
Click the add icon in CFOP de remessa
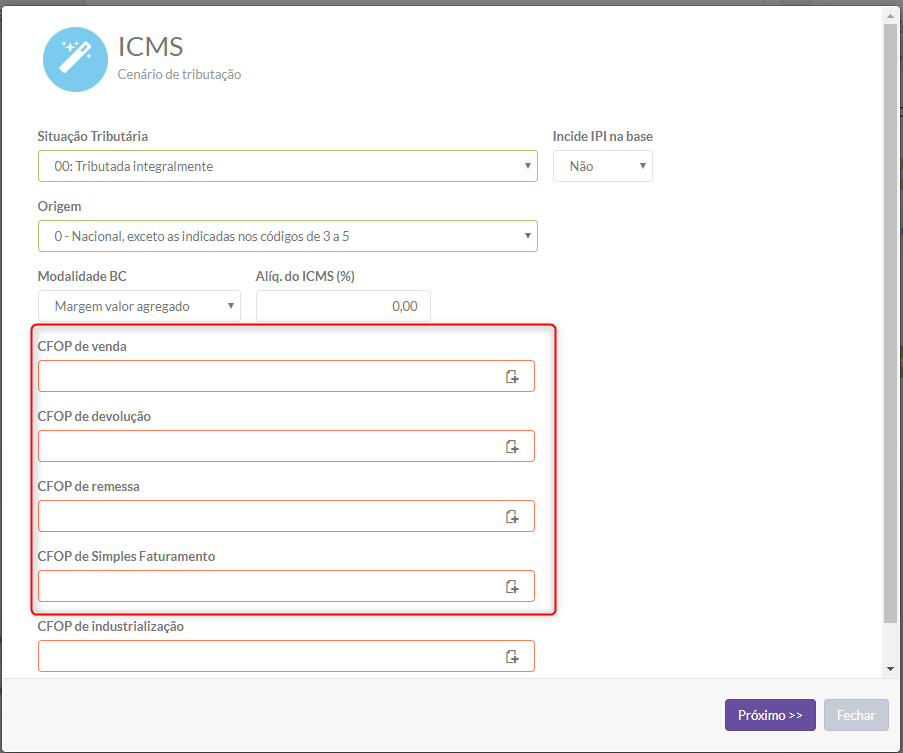(x=512, y=517)
